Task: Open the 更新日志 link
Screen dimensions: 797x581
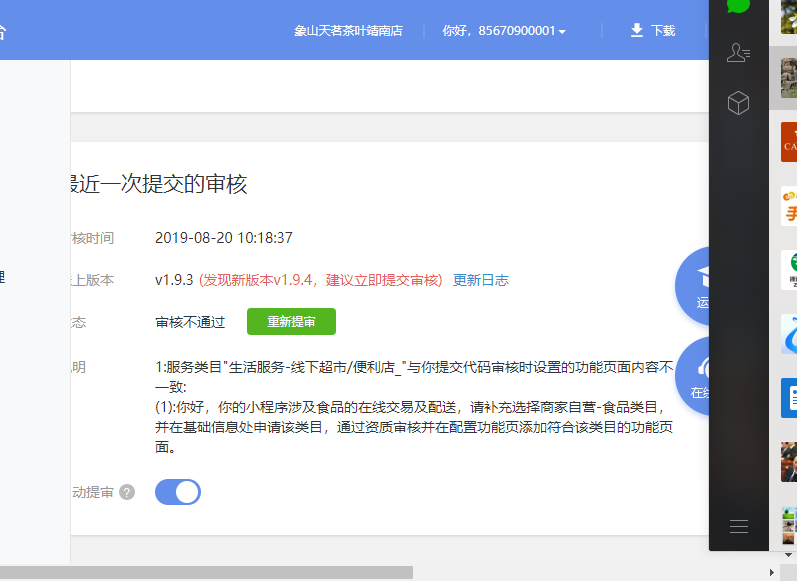Action: tap(480, 280)
